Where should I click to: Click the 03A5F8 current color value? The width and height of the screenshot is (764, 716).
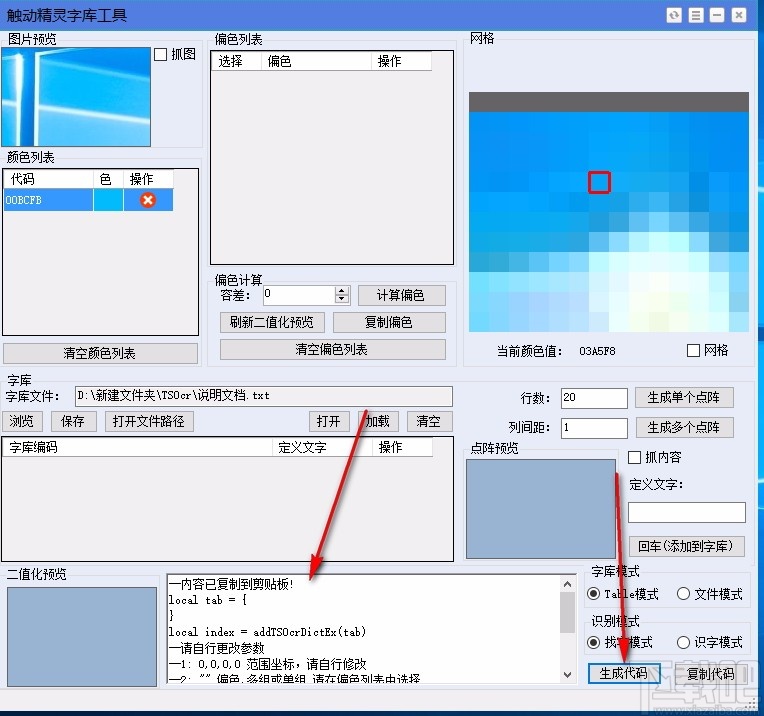(x=597, y=351)
